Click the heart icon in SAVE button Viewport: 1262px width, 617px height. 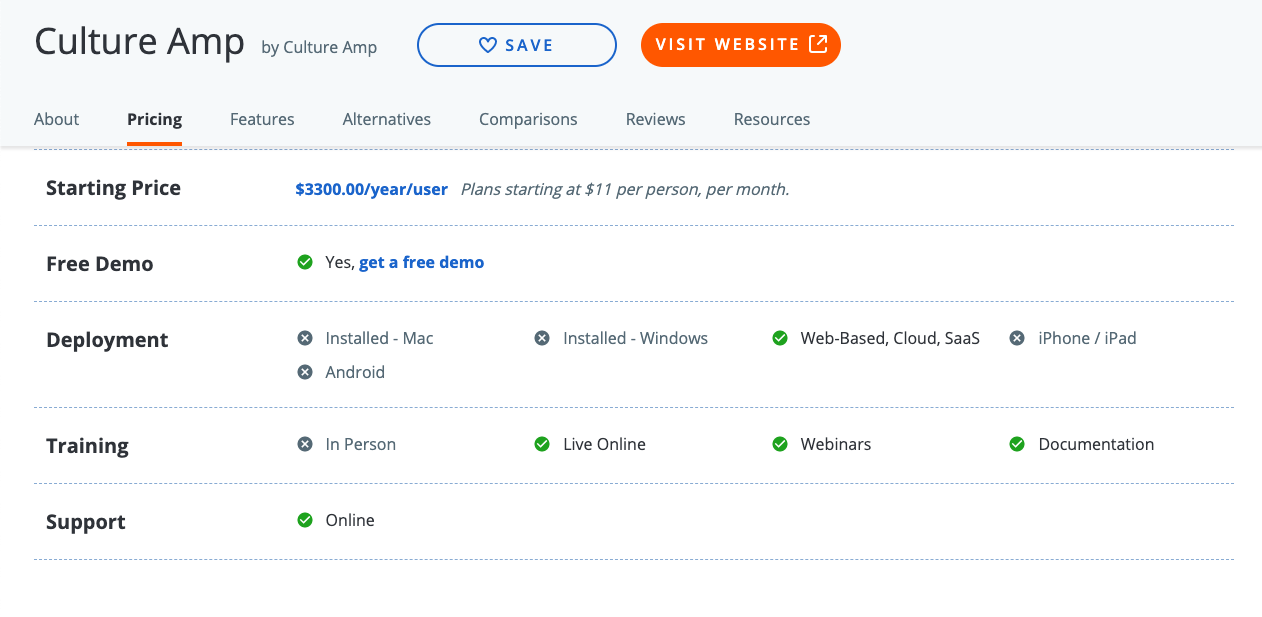[x=488, y=45]
